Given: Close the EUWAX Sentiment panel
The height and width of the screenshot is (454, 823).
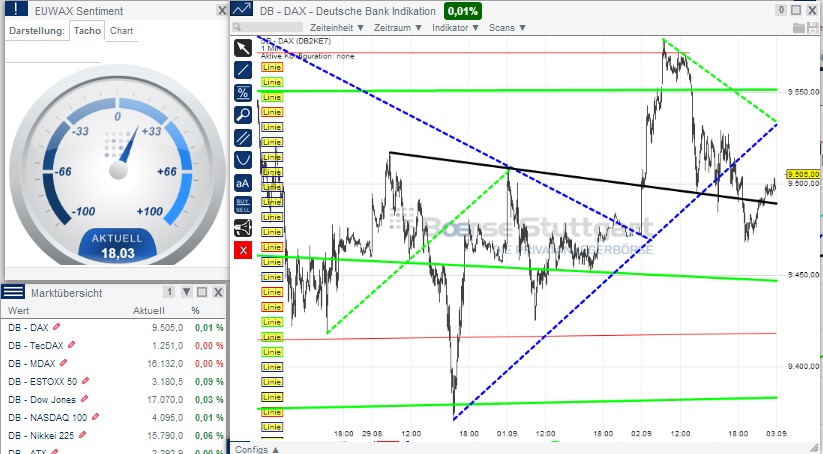Looking at the screenshot, I should [x=222, y=10].
